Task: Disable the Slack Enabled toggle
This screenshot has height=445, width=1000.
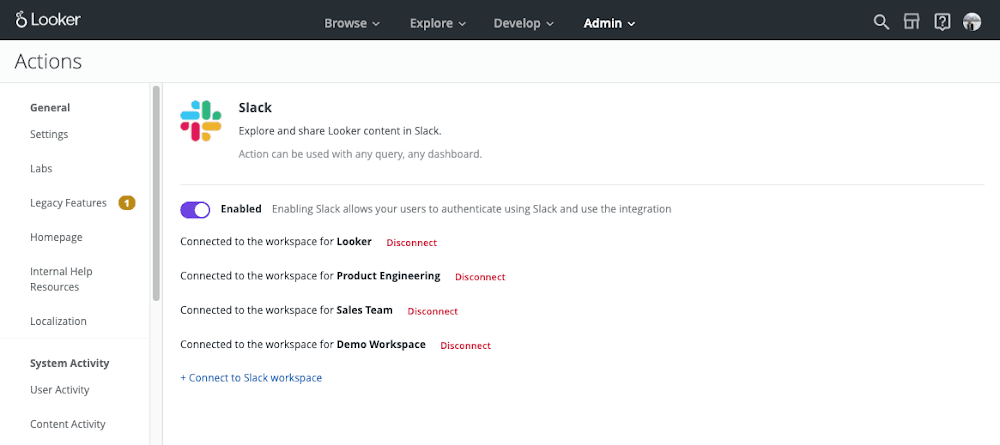Action: 195,210
